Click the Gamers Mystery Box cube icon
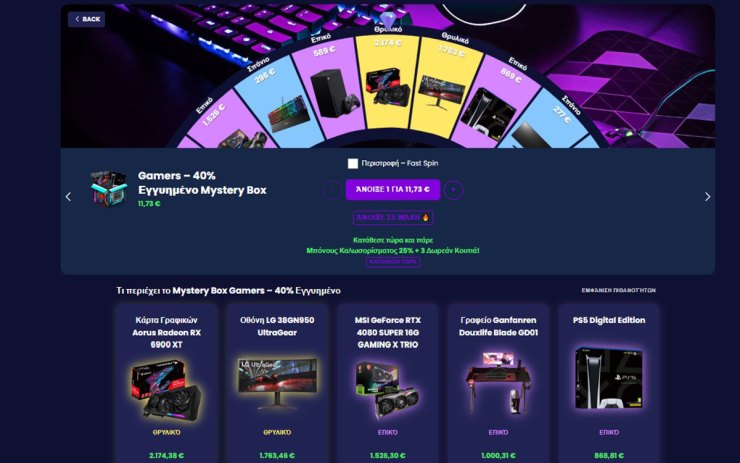The width and height of the screenshot is (740, 463). [x=109, y=189]
